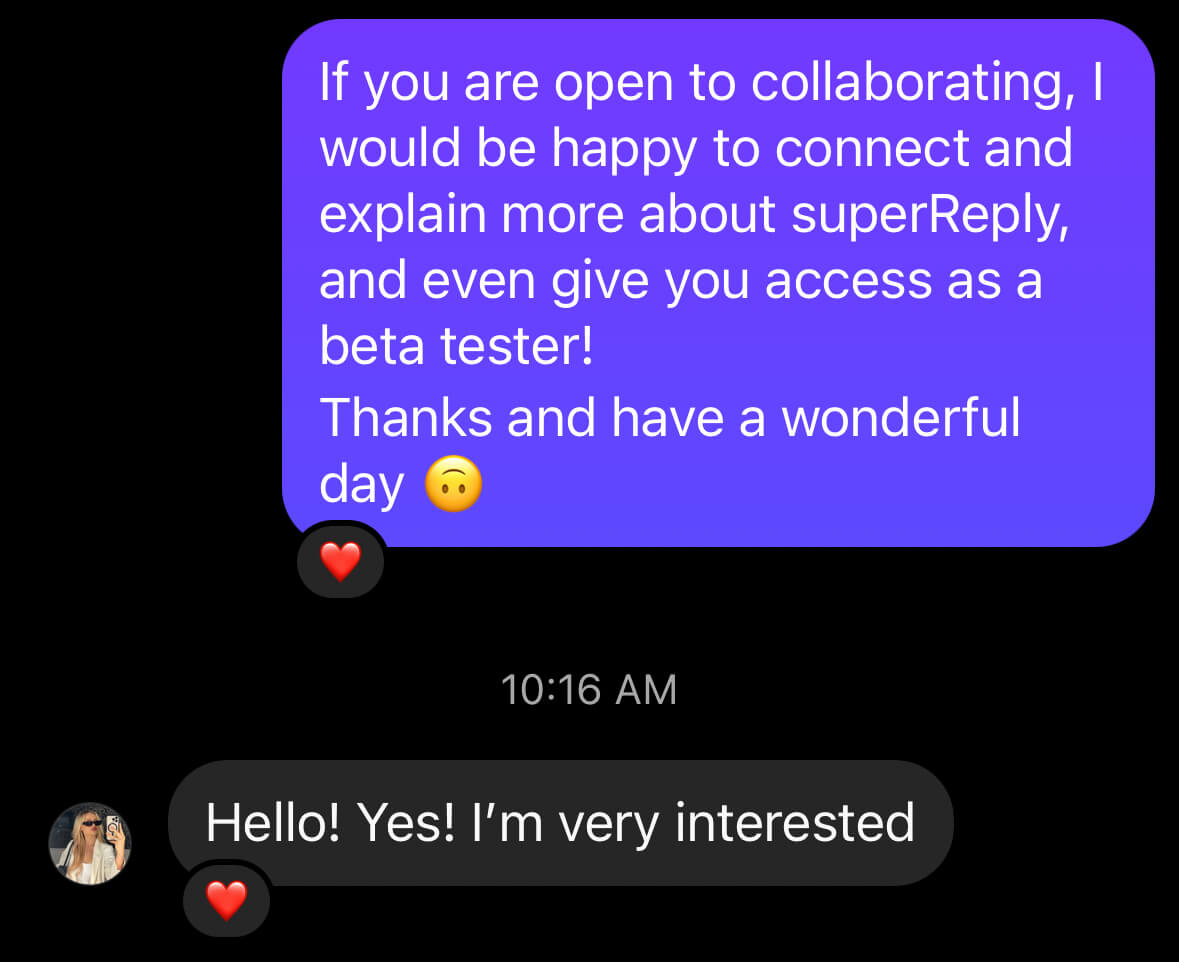Click the word "wonderful" in the message
Viewport: 1179px width, 962px height.
point(900,417)
